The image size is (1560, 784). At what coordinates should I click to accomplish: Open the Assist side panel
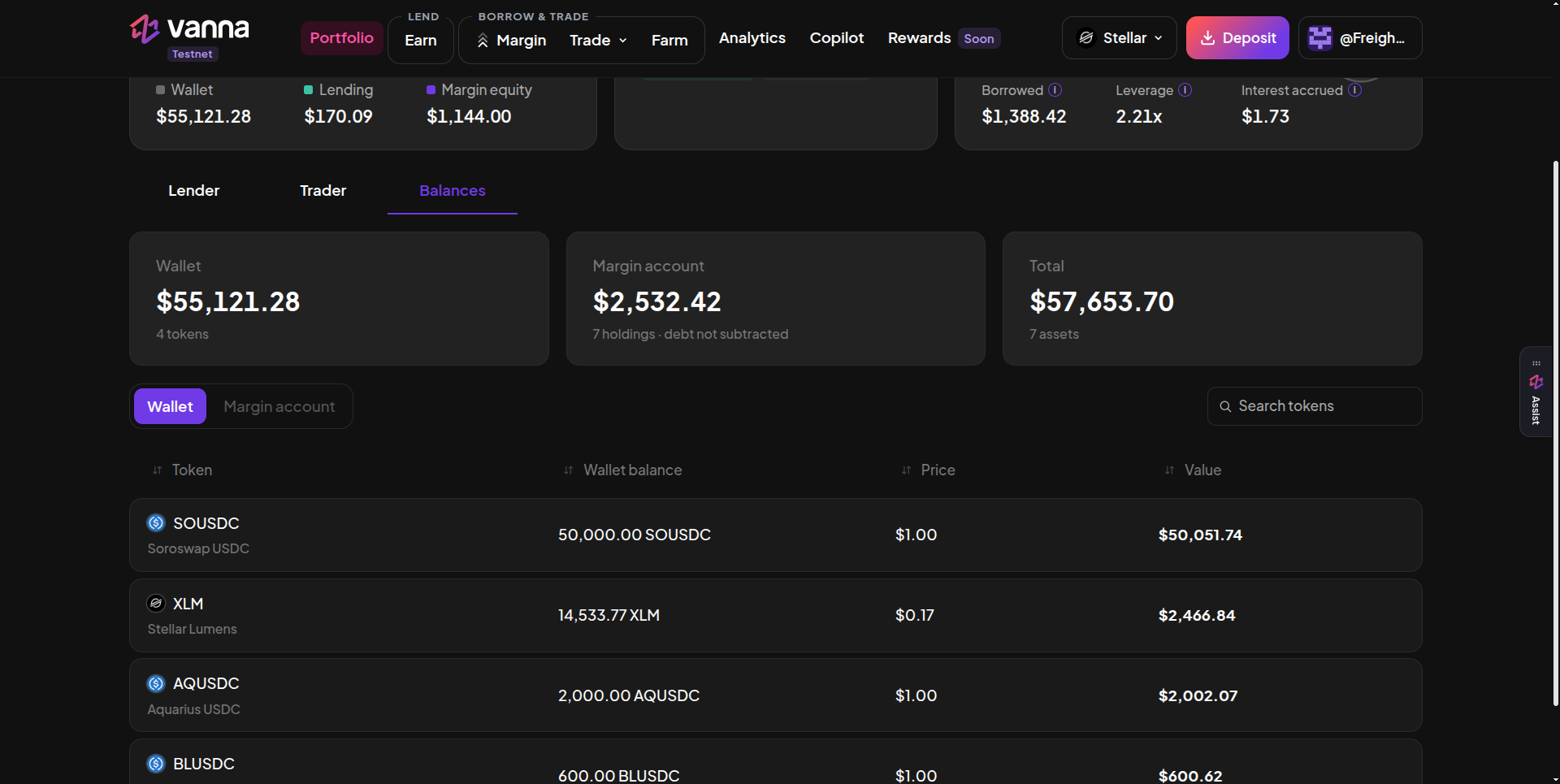click(x=1536, y=392)
